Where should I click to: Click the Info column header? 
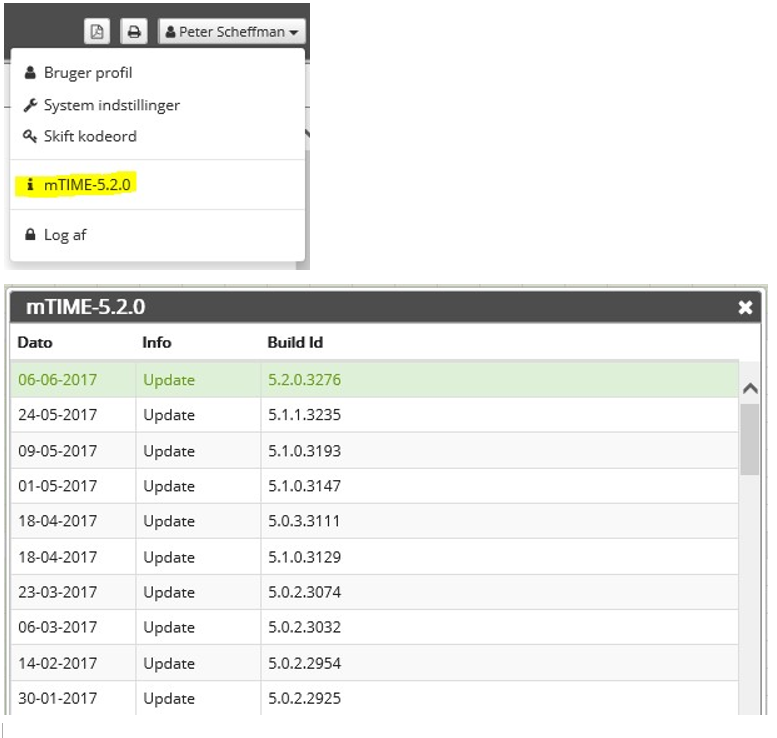click(157, 342)
